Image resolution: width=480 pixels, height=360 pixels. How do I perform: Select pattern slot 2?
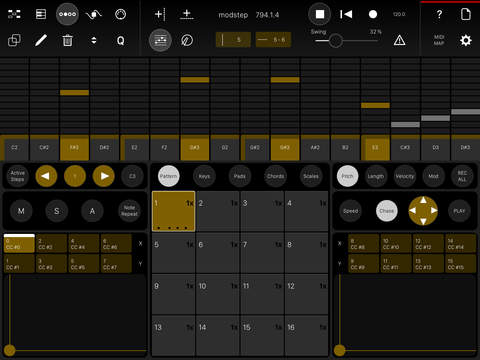pyautogui.click(x=218, y=211)
